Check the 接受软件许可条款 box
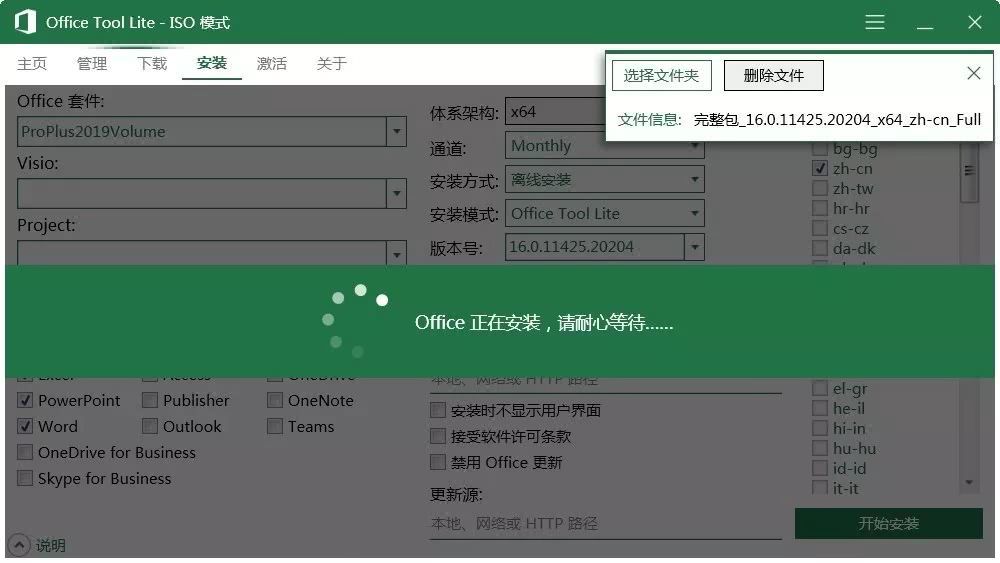1000x563 pixels. pos(438,436)
